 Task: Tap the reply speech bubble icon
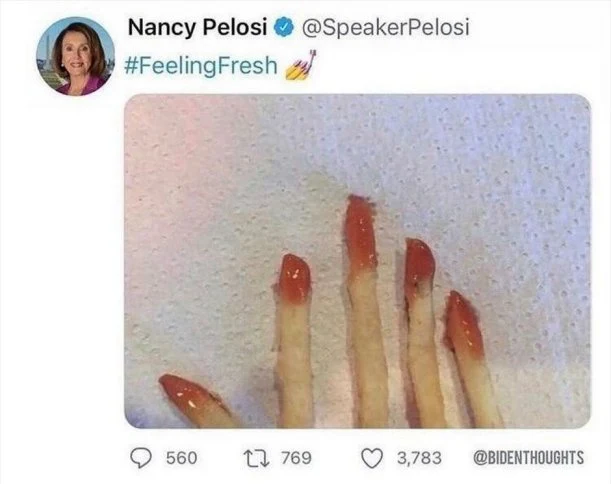point(141,458)
